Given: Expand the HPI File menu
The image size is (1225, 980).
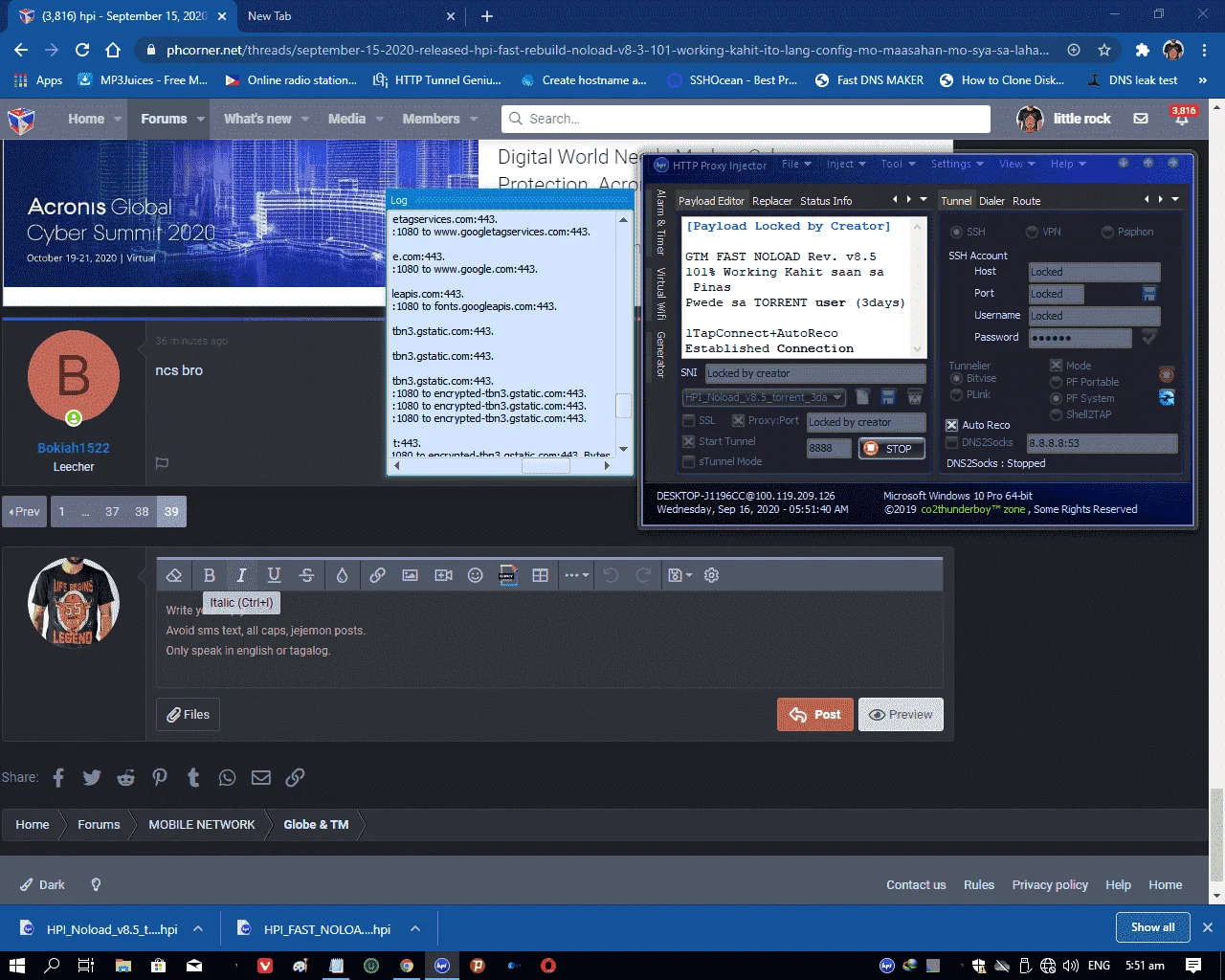Looking at the screenshot, I should coord(796,164).
